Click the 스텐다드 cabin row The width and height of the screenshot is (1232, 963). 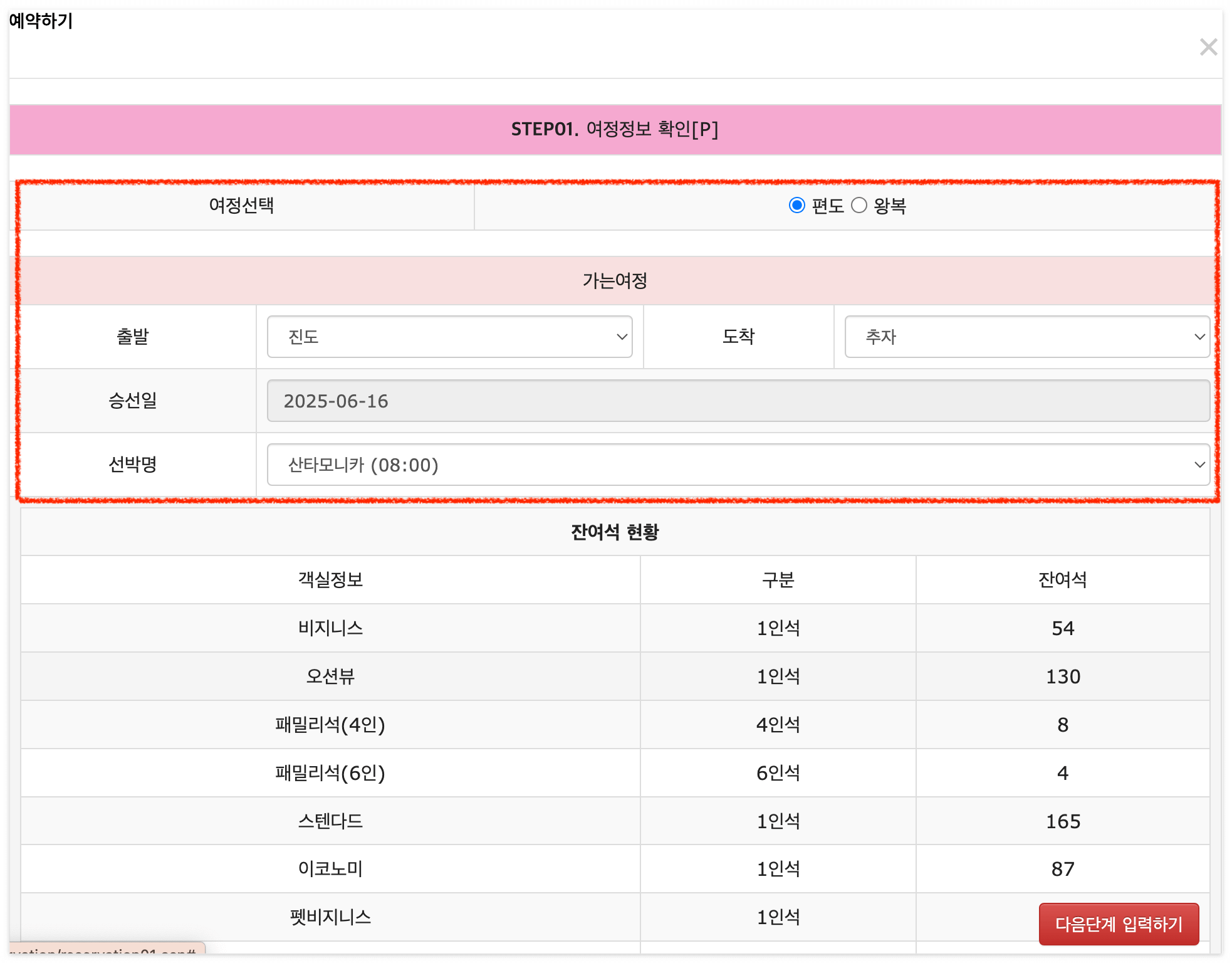click(x=330, y=821)
